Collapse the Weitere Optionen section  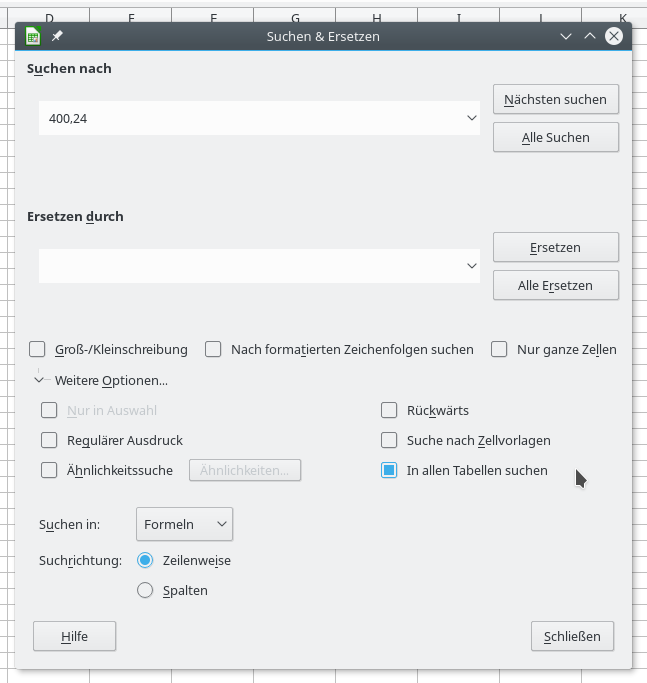pos(40,380)
